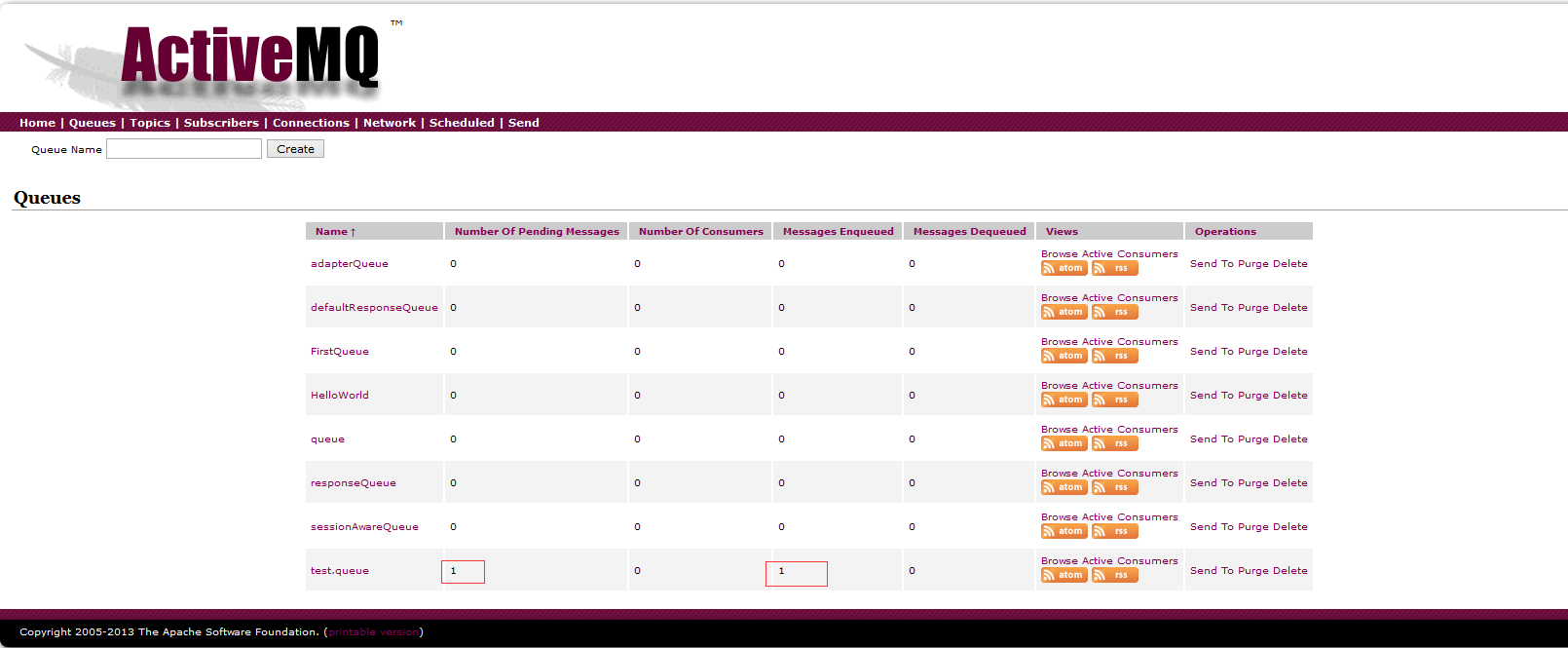The height and width of the screenshot is (648, 1568).
Task: Sort by Messages Enqueued column
Action: coord(838,232)
